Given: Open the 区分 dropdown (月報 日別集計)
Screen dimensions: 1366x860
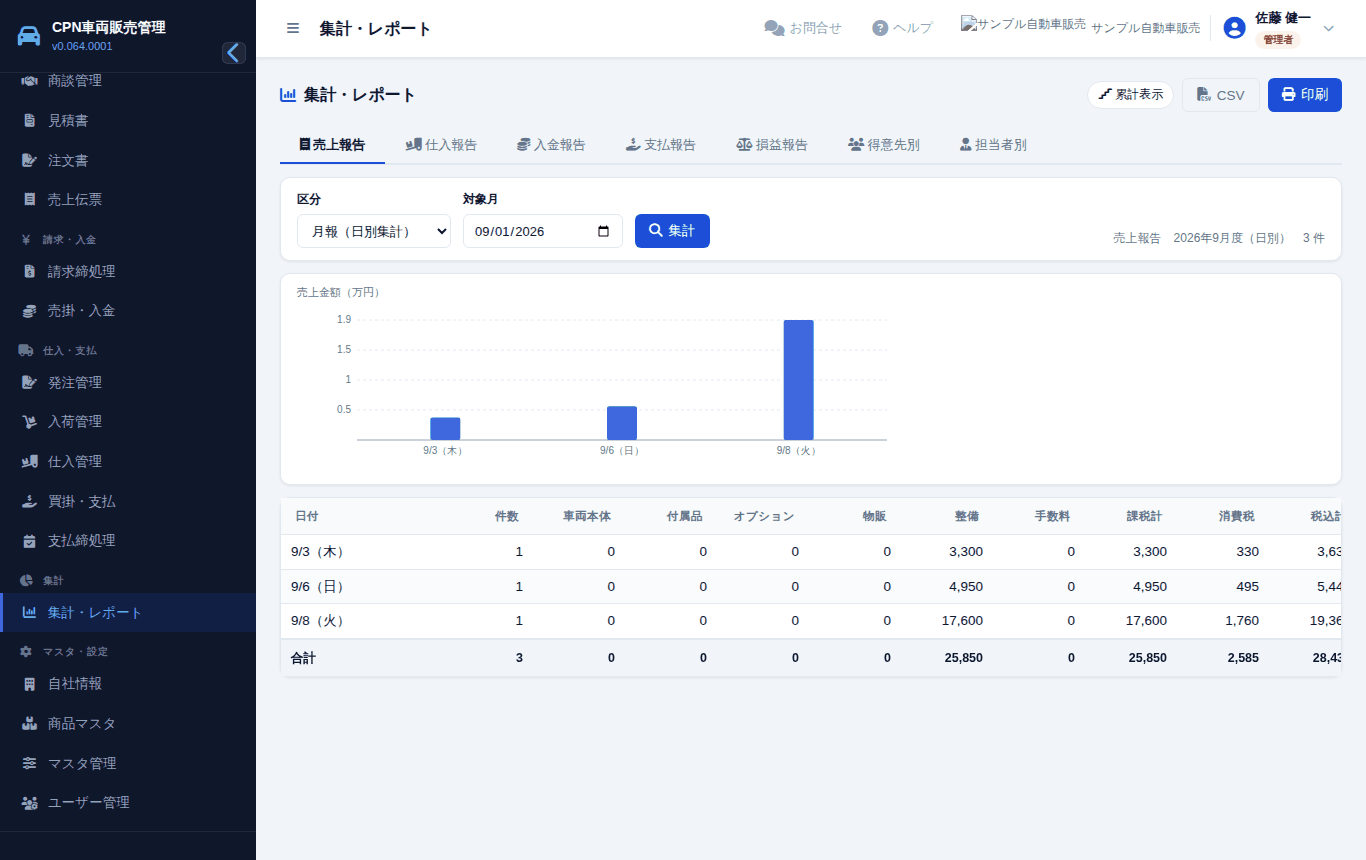Looking at the screenshot, I should 374,231.
